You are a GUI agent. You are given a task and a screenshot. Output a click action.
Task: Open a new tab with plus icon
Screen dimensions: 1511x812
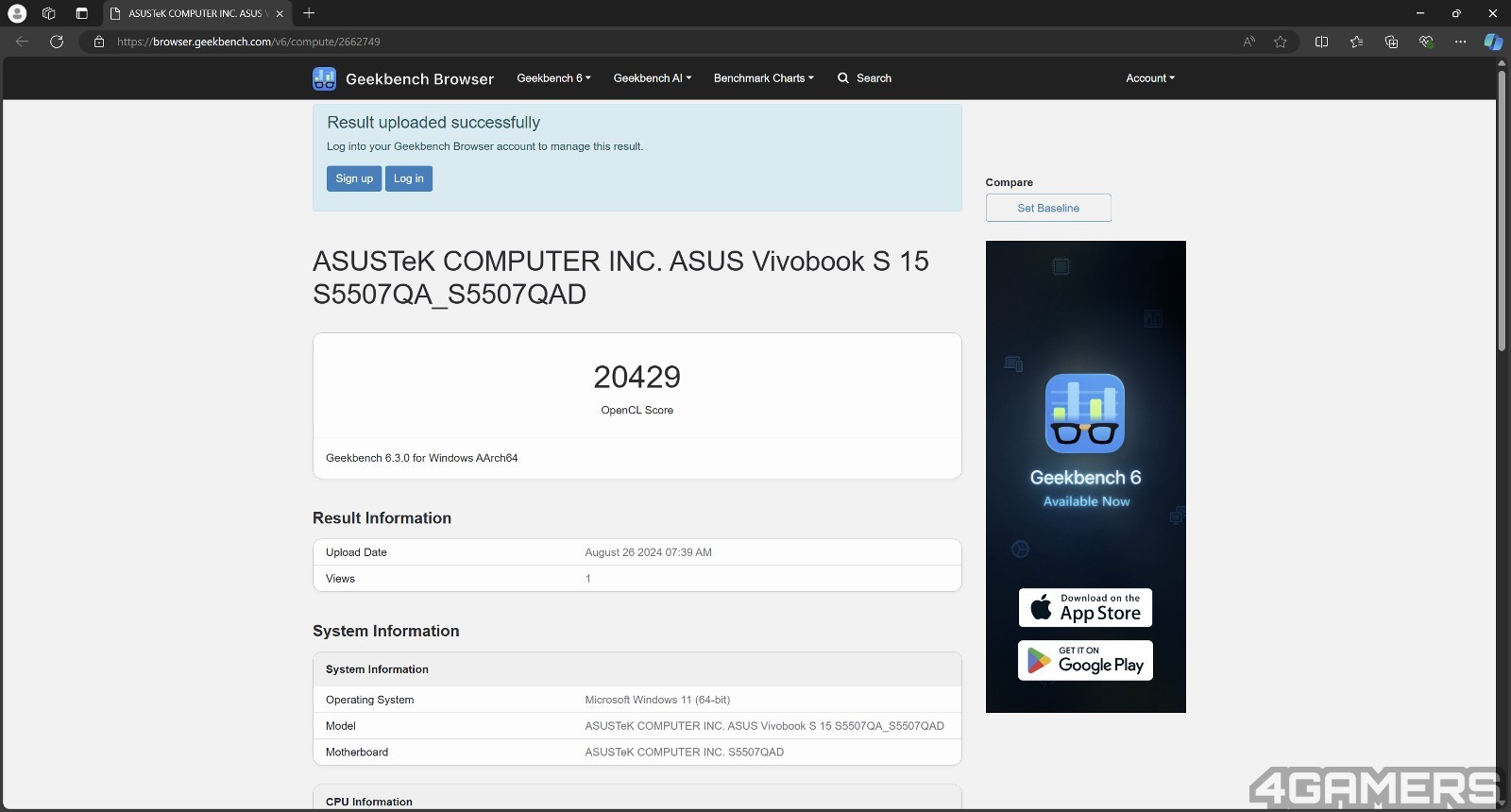coord(309,13)
